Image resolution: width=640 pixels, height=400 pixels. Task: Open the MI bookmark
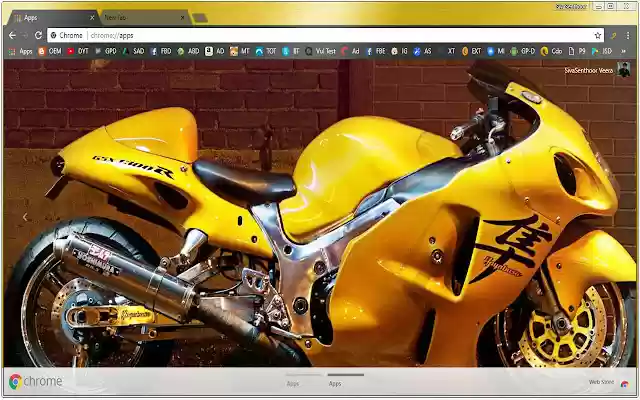pyautogui.click(x=496, y=51)
